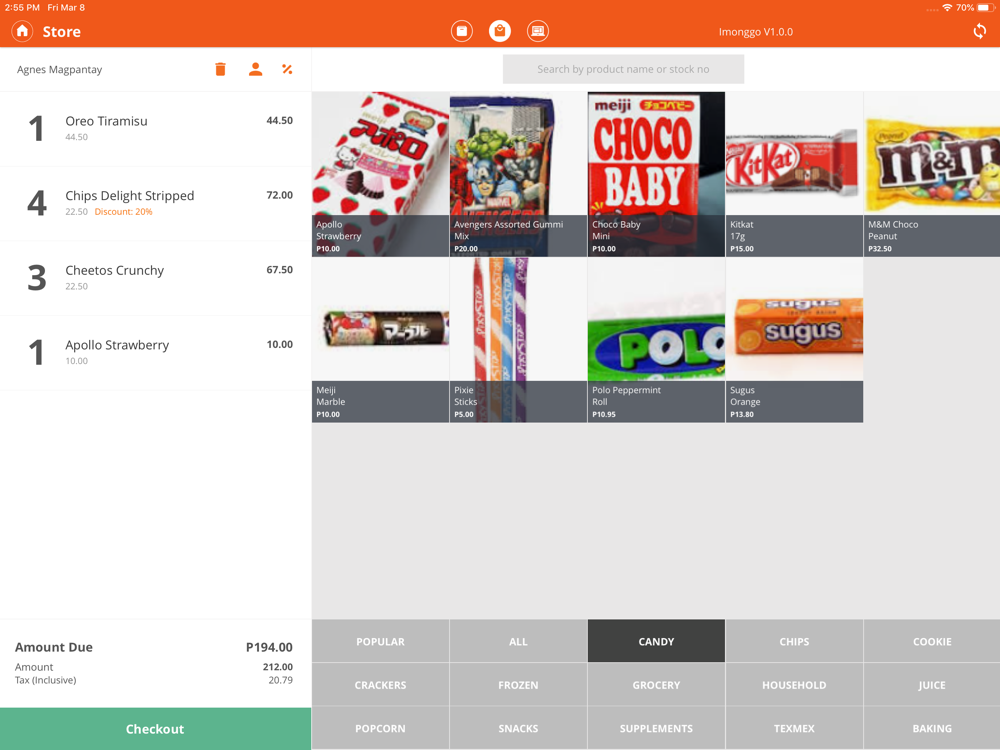
Task: Click customer name Agnes Magpantay
Action: (x=59, y=70)
